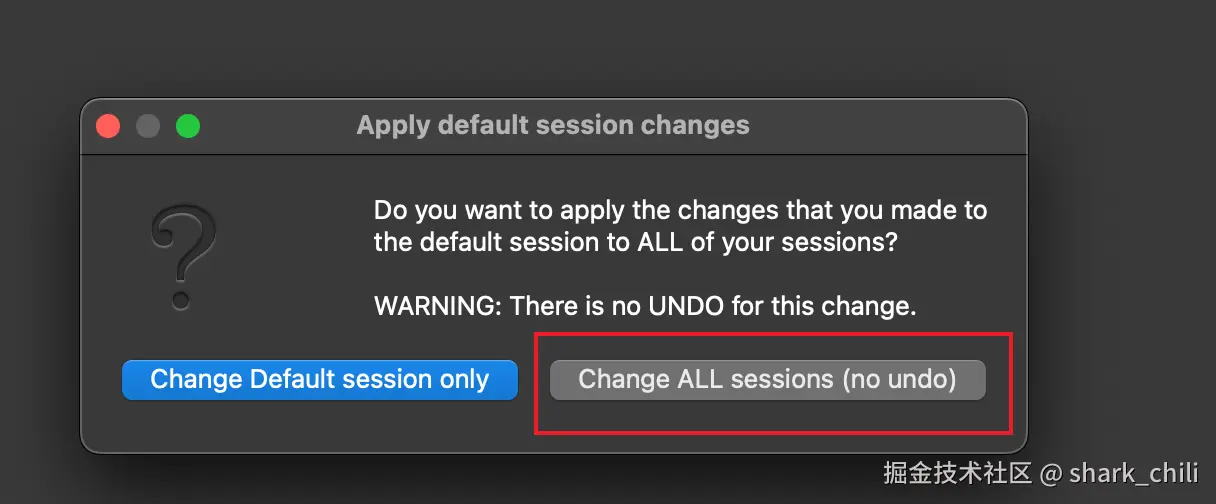Close the dialog with the red button
The image size is (1216, 504).
[108, 126]
